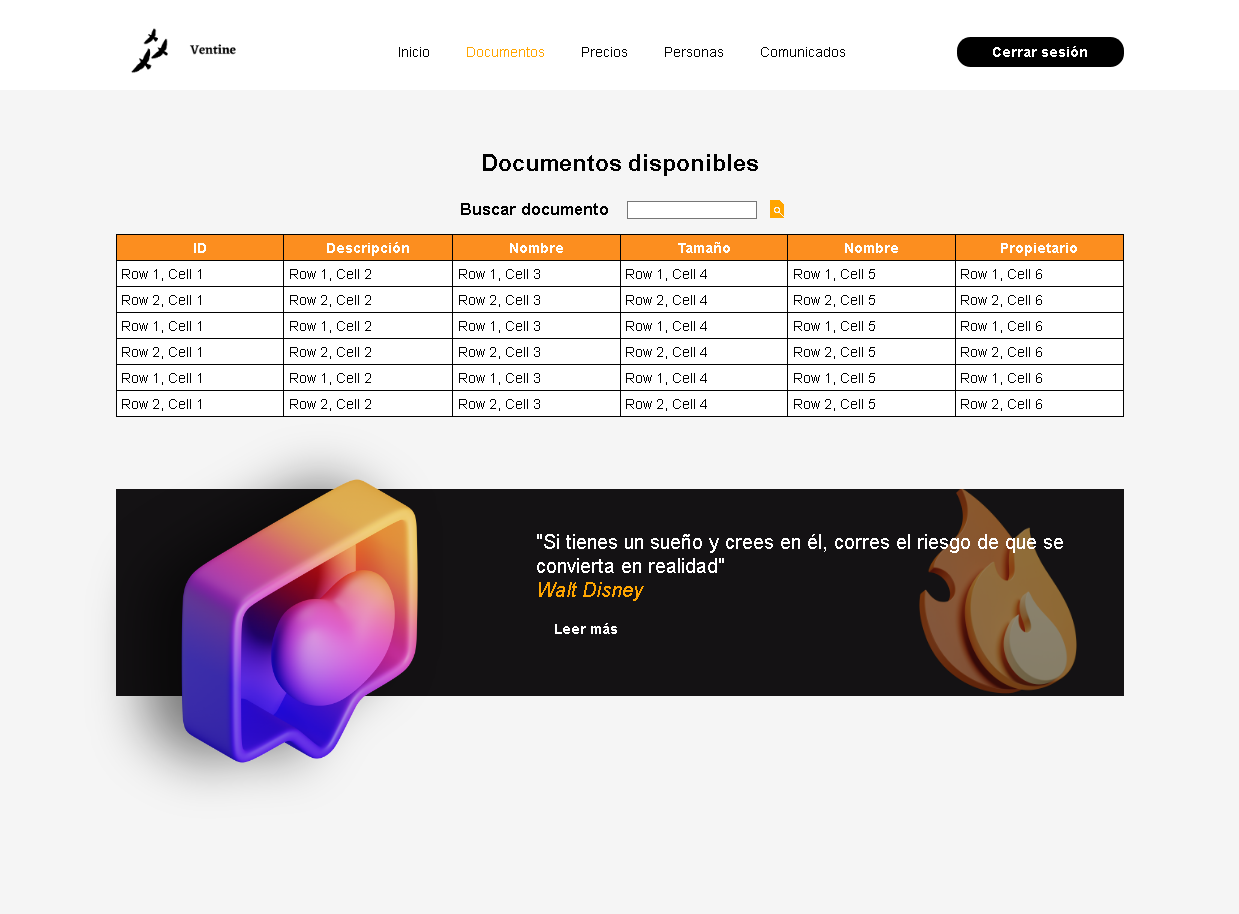Click inside the Buscar documento search field
Screen dimensions: 1239x914
coord(691,209)
